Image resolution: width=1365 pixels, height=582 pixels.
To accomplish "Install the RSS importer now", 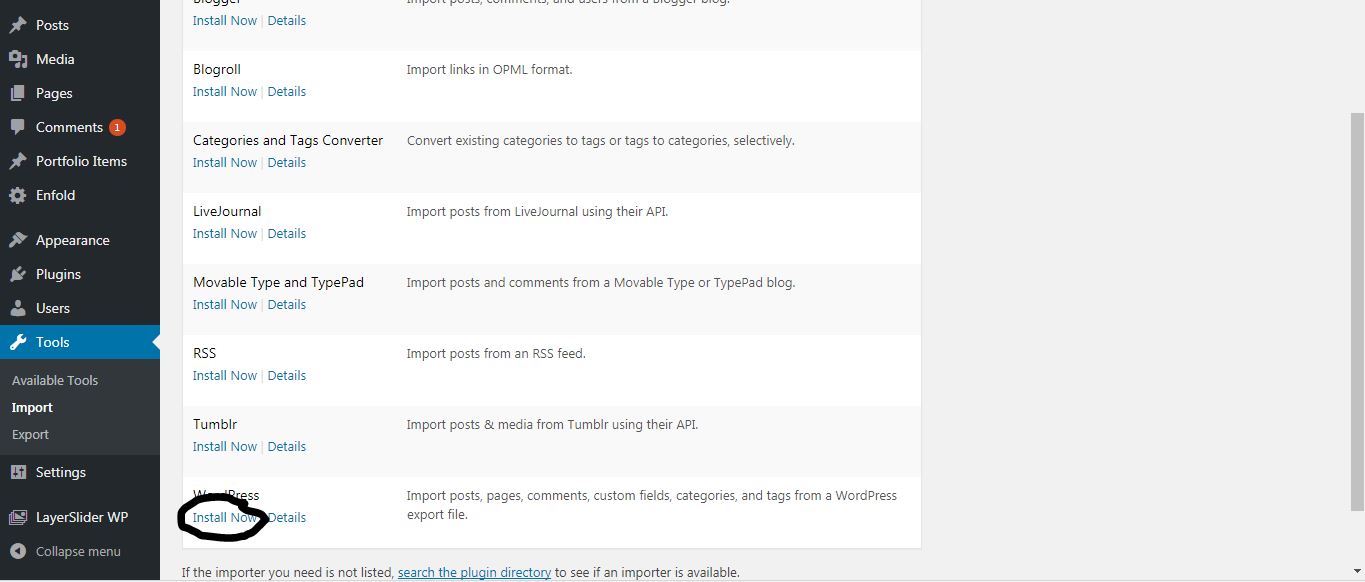I will 225,375.
